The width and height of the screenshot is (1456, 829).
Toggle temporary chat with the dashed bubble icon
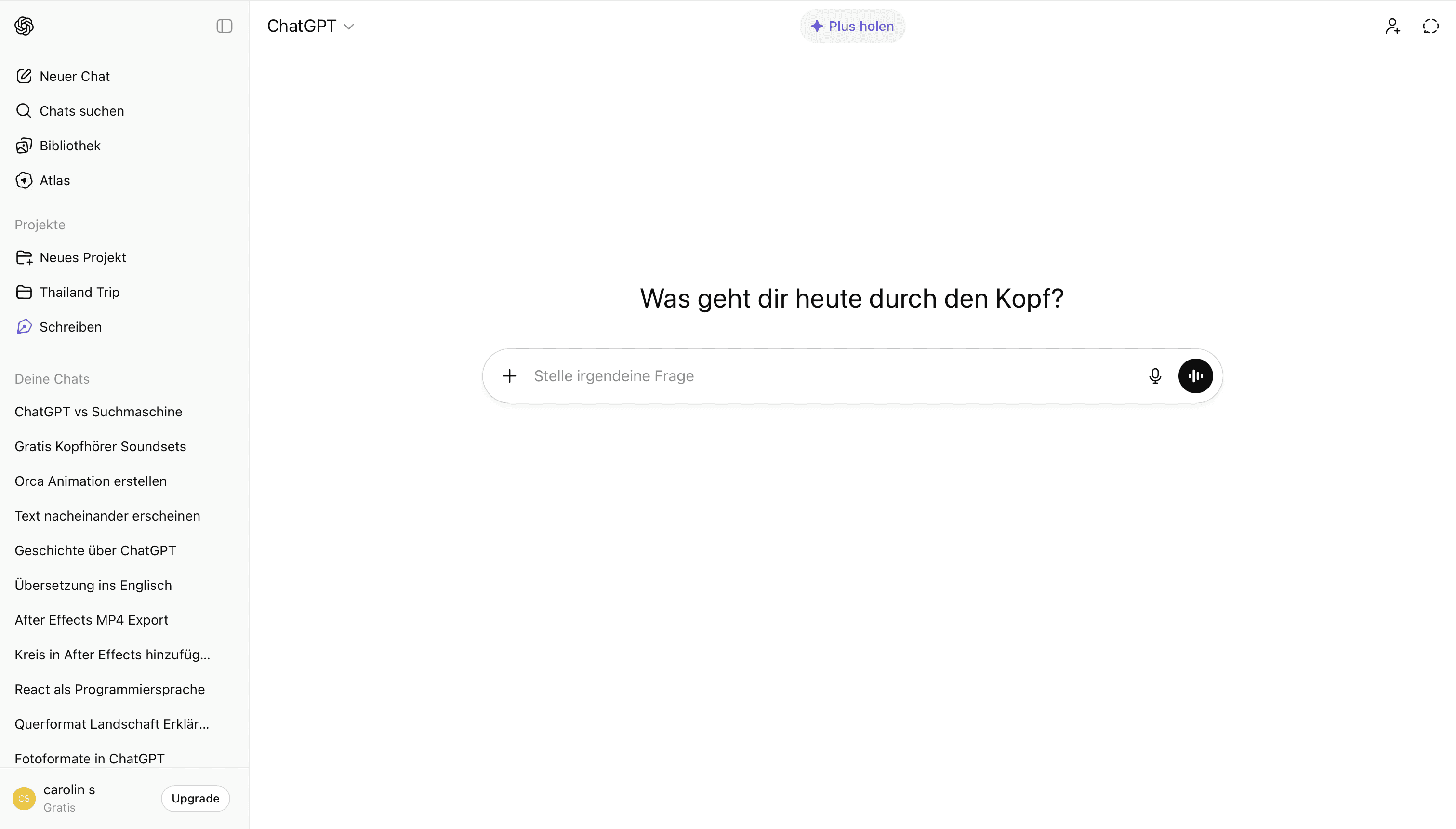pos(1430,26)
